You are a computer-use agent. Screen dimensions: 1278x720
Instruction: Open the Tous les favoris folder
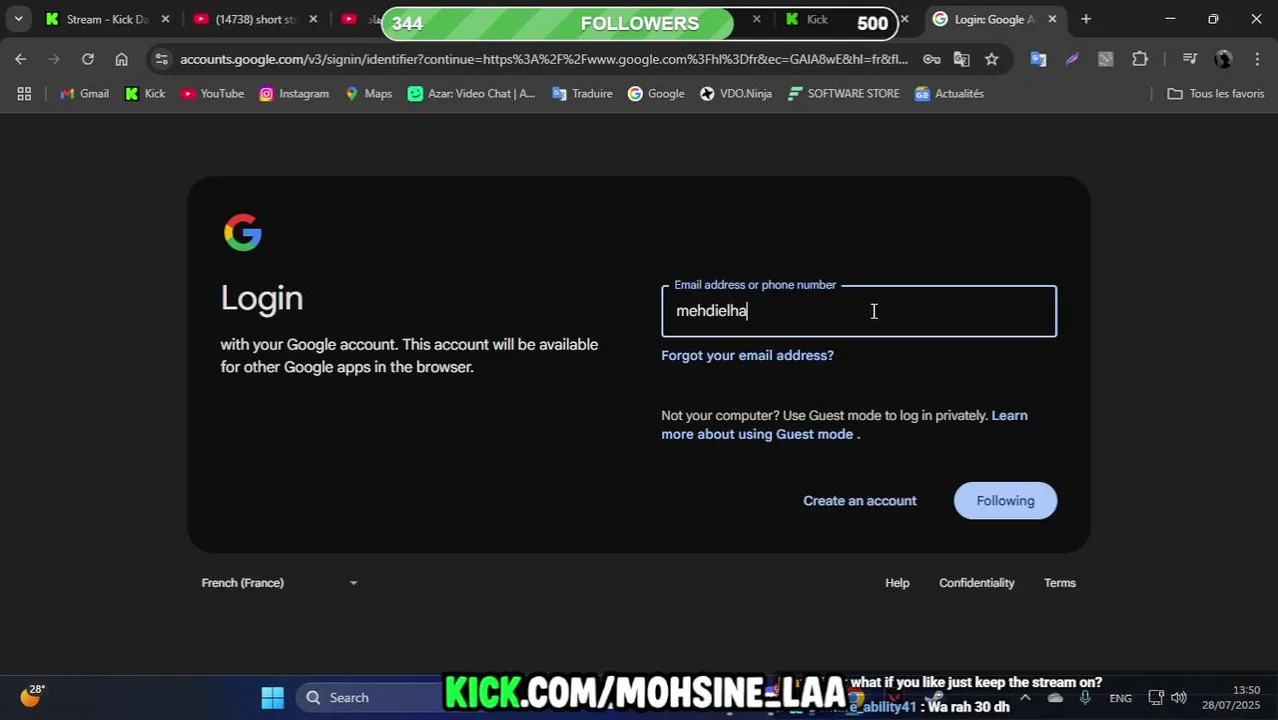pos(1216,93)
